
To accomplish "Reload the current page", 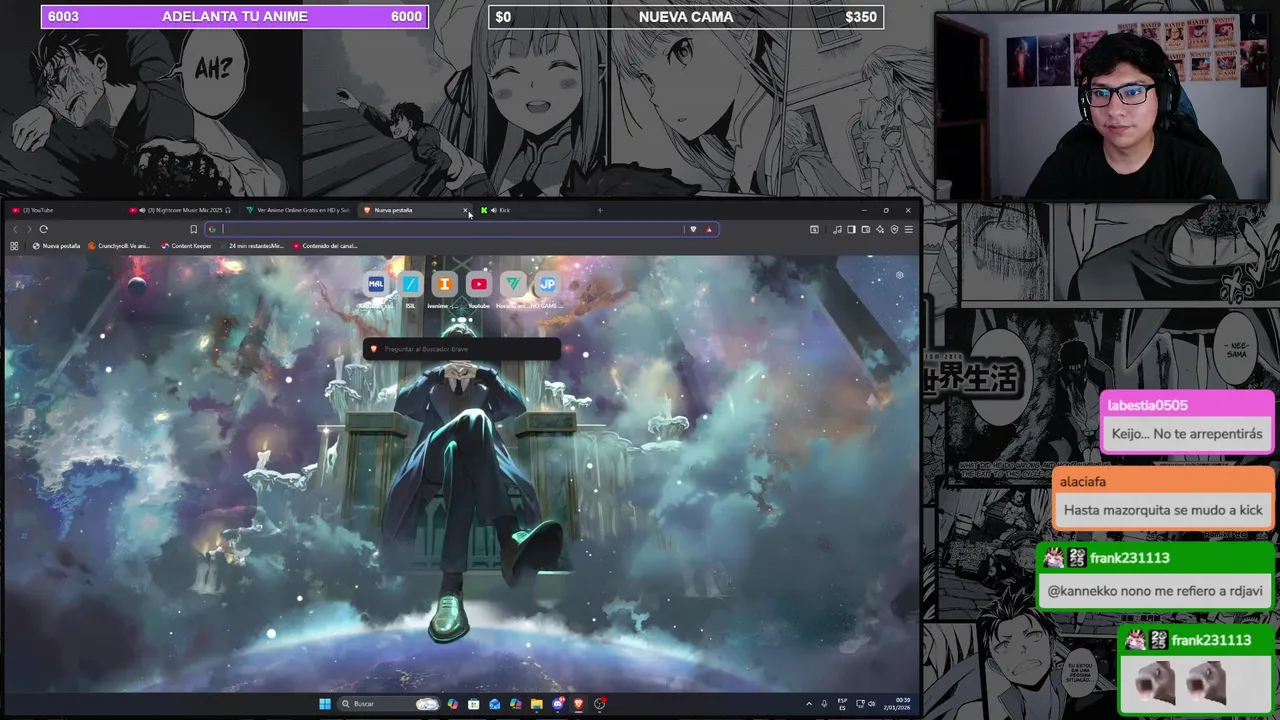I will [x=43, y=229].
